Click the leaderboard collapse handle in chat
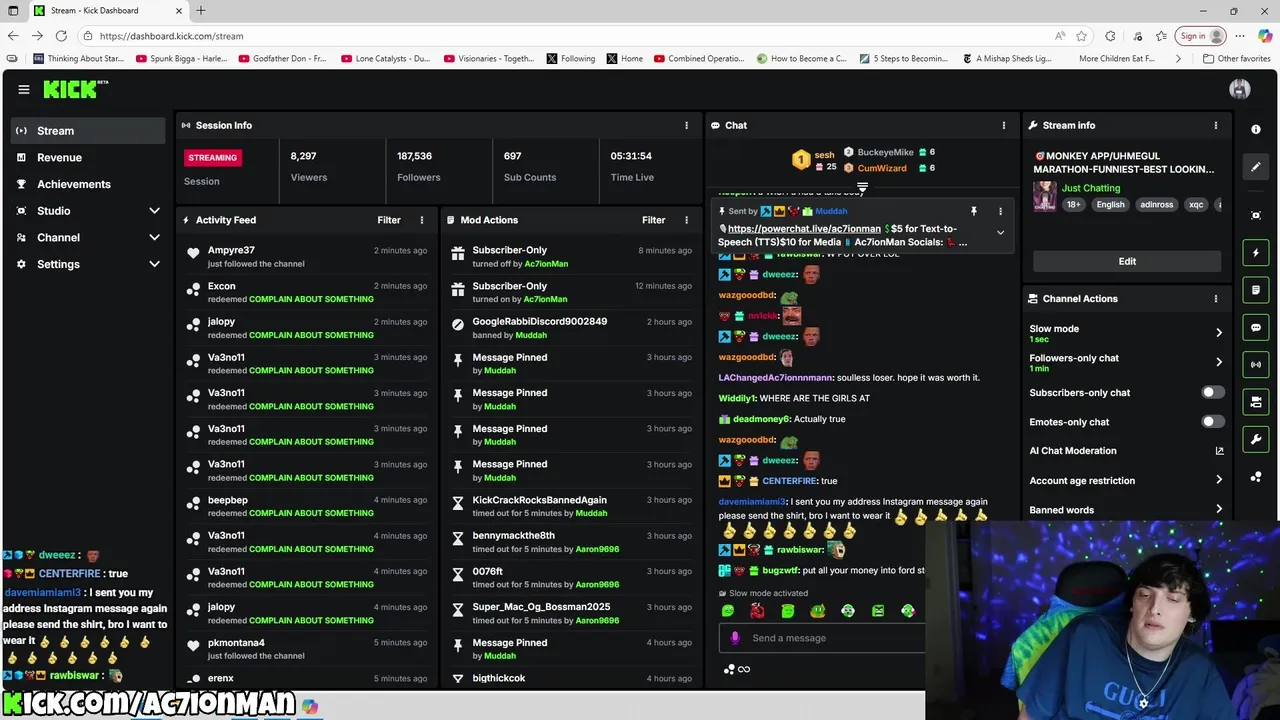The width and height of the screenshot is (1280, 720). pyautogui.click(x=862, y=187)
